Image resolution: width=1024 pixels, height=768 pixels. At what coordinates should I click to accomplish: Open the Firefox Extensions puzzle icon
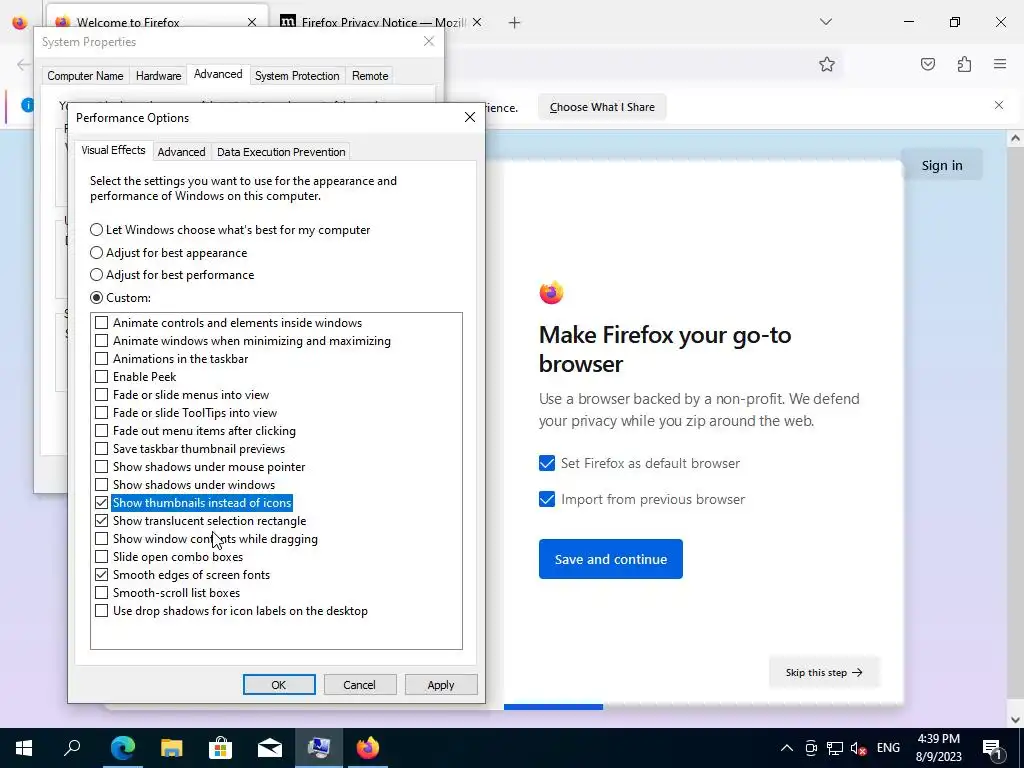coord(964,64)
